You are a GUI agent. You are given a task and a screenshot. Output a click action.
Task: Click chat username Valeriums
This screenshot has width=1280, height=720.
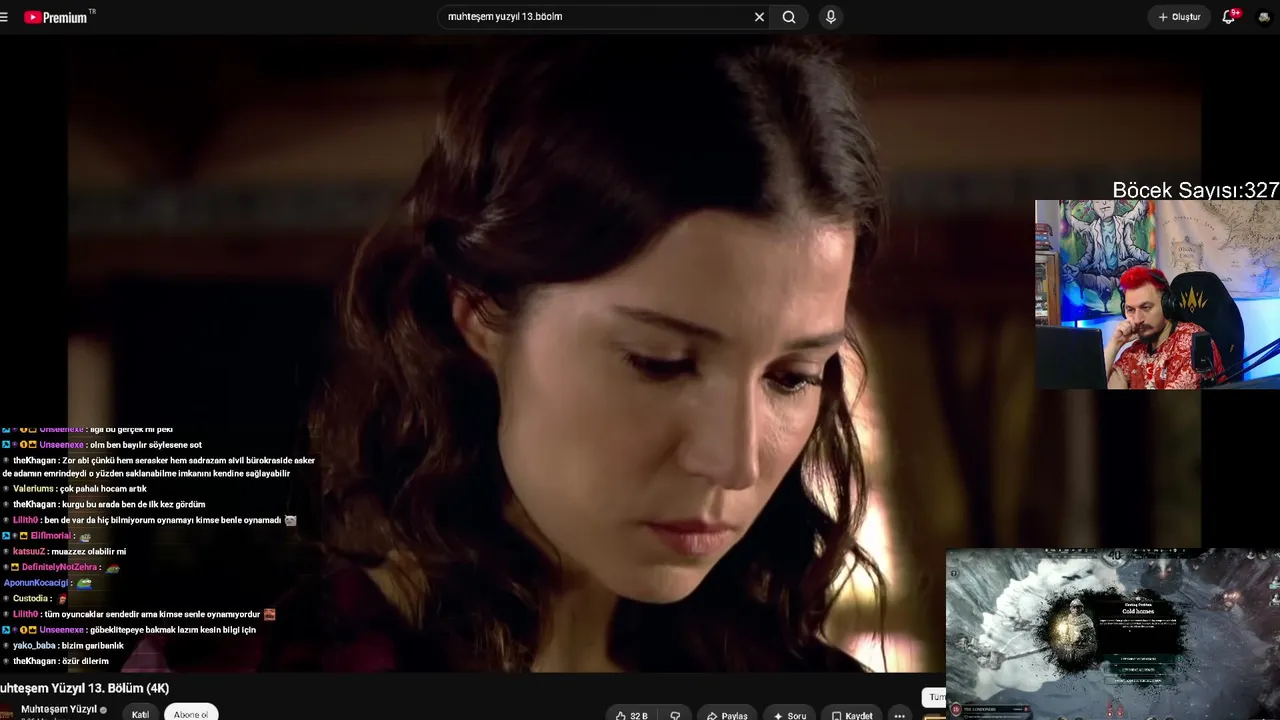point(34,489)
